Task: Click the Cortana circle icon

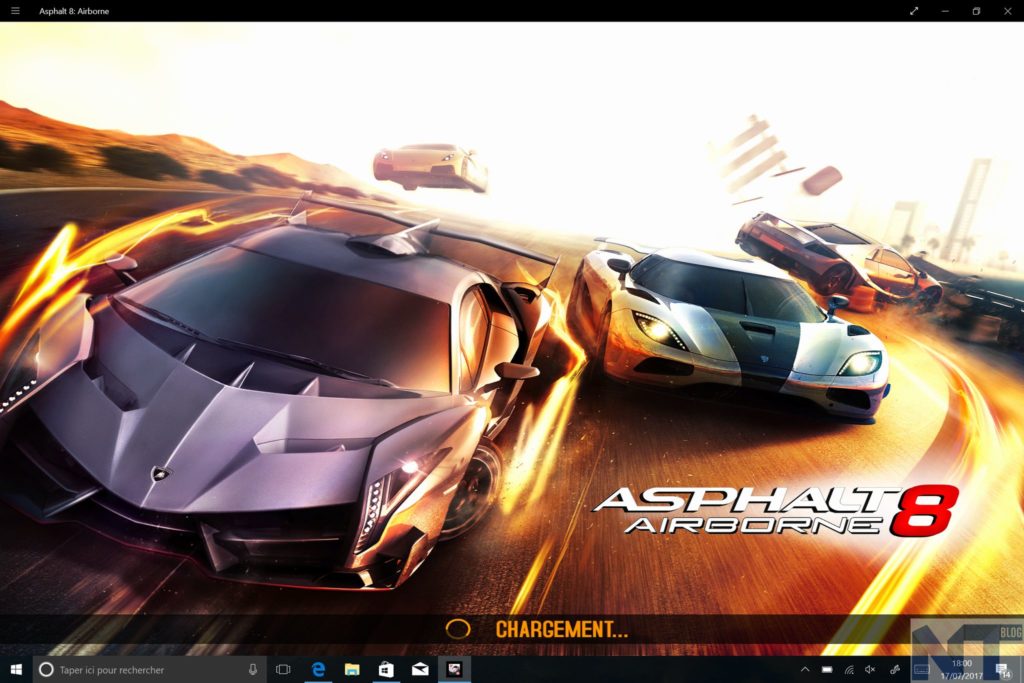Action: click(x=46, y=669)
